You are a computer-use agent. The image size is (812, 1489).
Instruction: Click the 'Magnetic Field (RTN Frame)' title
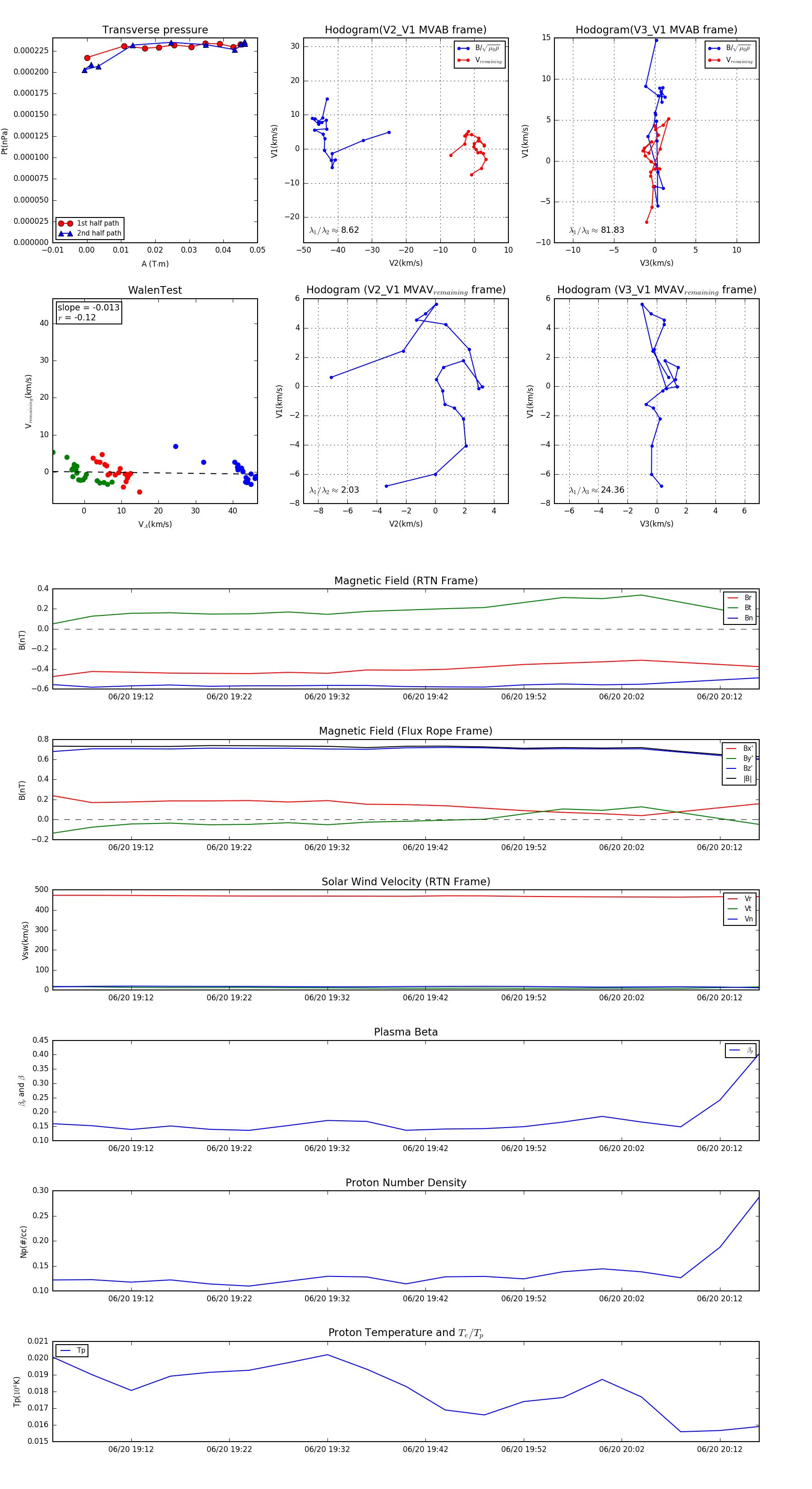click(406, 581)
